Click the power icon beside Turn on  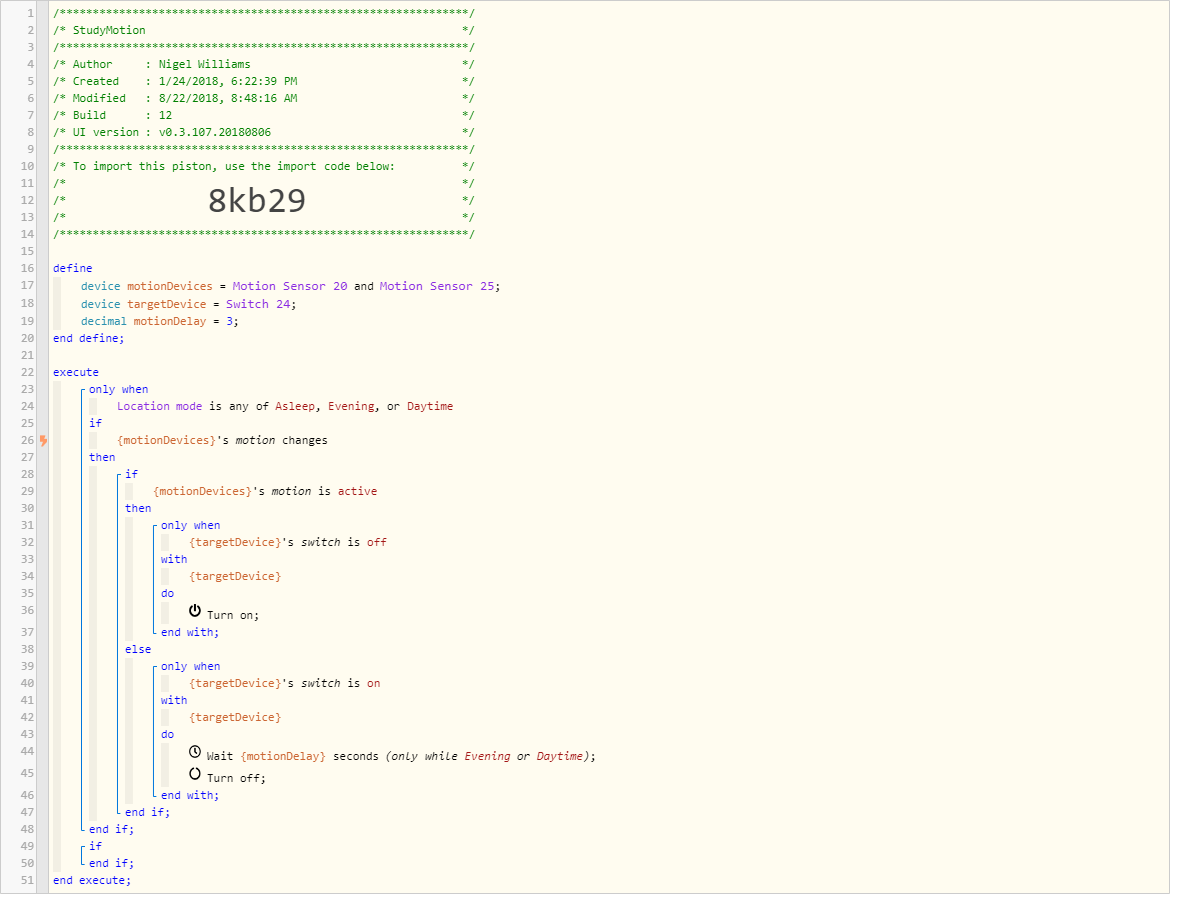coord(195,613)
